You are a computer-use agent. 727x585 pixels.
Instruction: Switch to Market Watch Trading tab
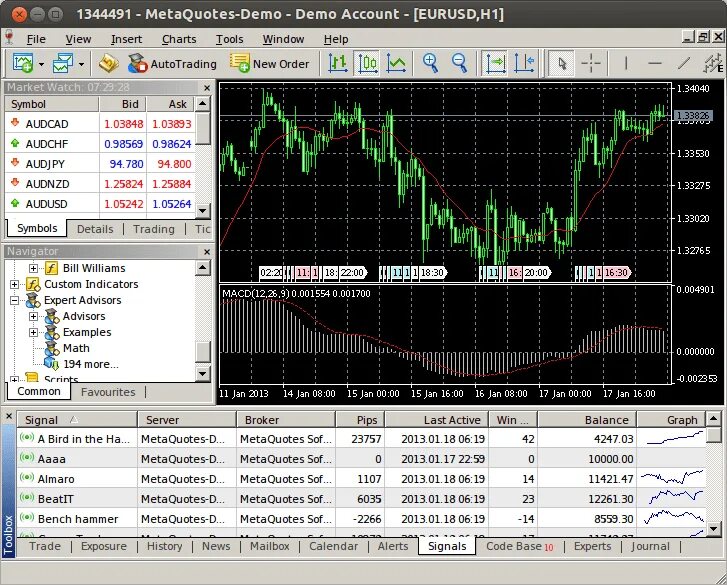click(154, 229)
